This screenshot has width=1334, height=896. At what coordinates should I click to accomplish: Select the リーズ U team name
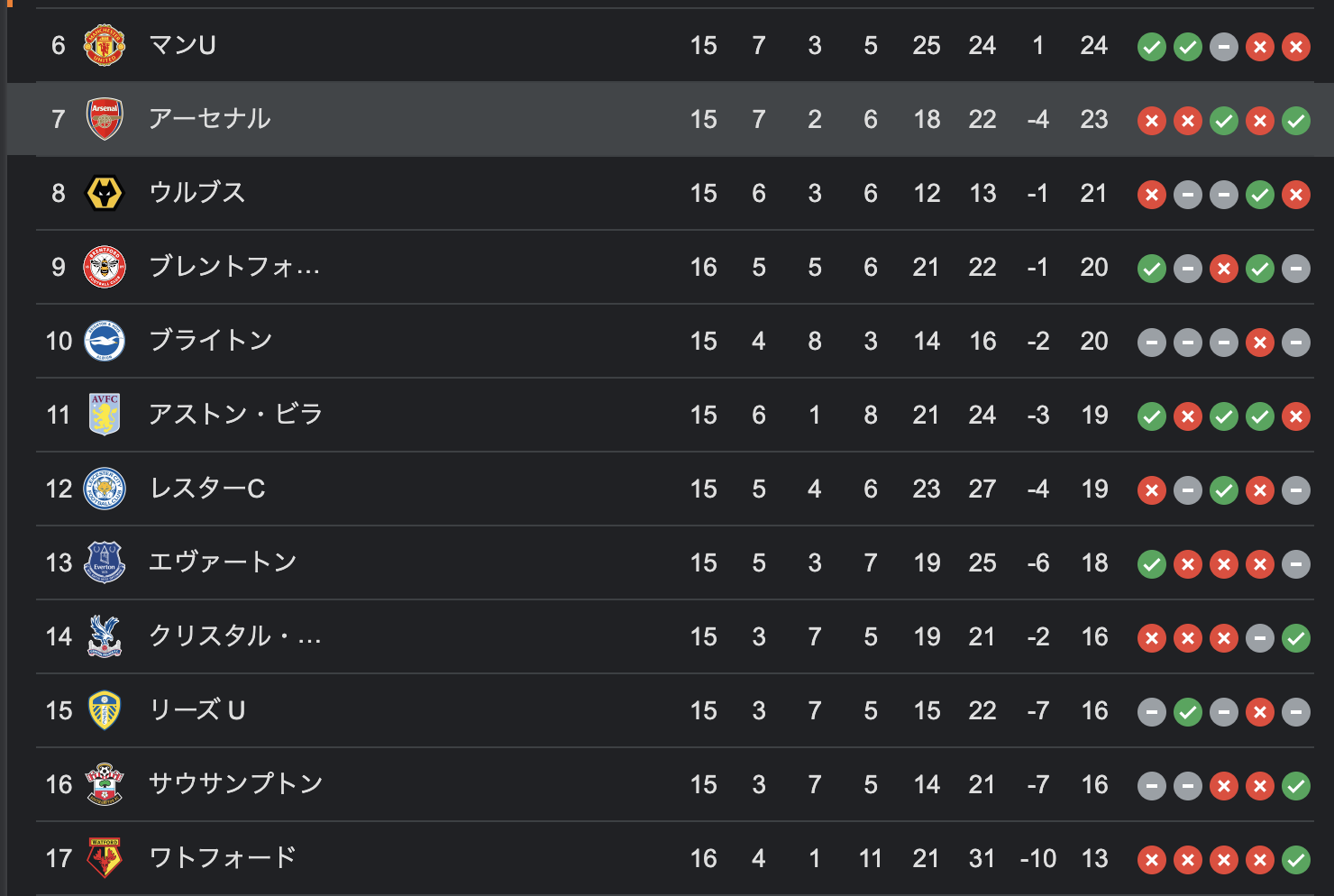click(197, 710)
